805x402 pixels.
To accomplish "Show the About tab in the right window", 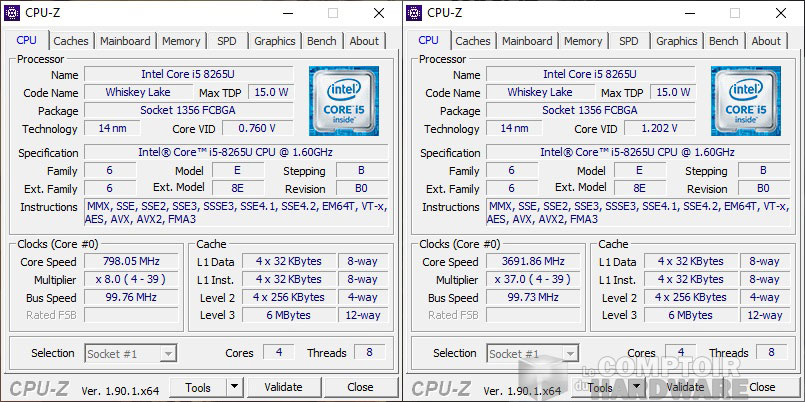I will coord(766,41).
